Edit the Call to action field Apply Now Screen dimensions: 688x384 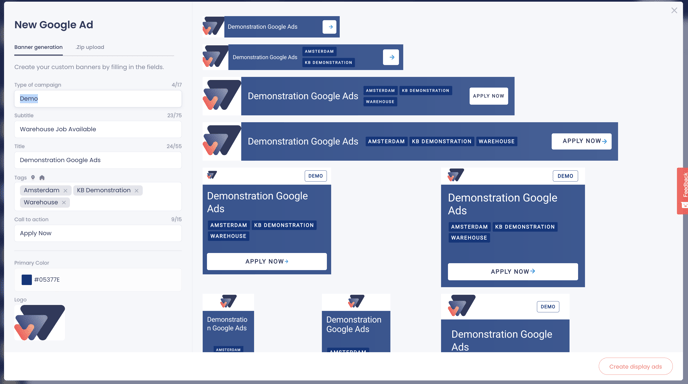tap(98, 233)
